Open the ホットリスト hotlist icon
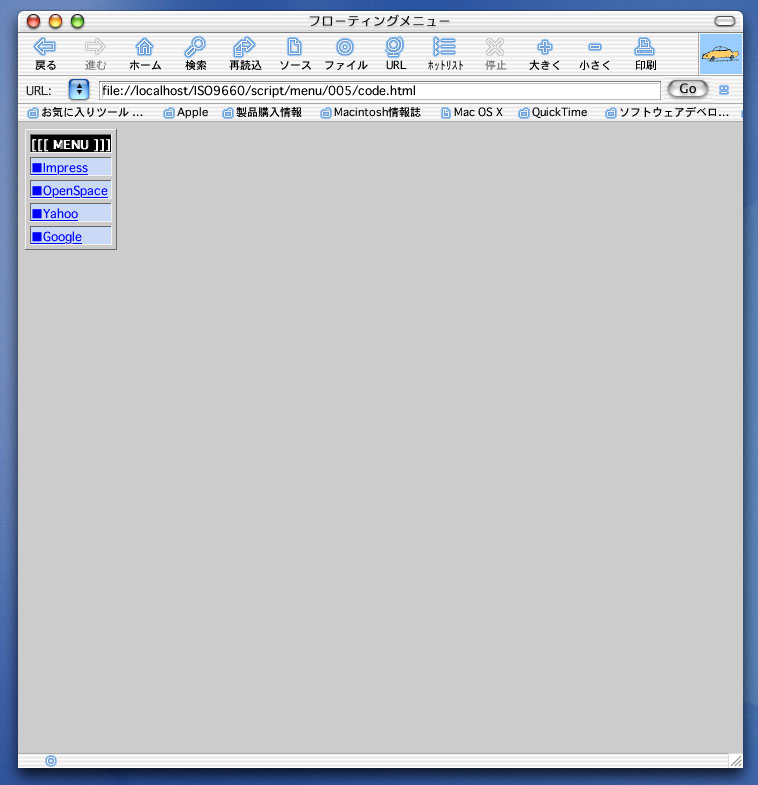The height and width of the screenshot is (785, 758). pyautogui.click(x=445, y=47)
